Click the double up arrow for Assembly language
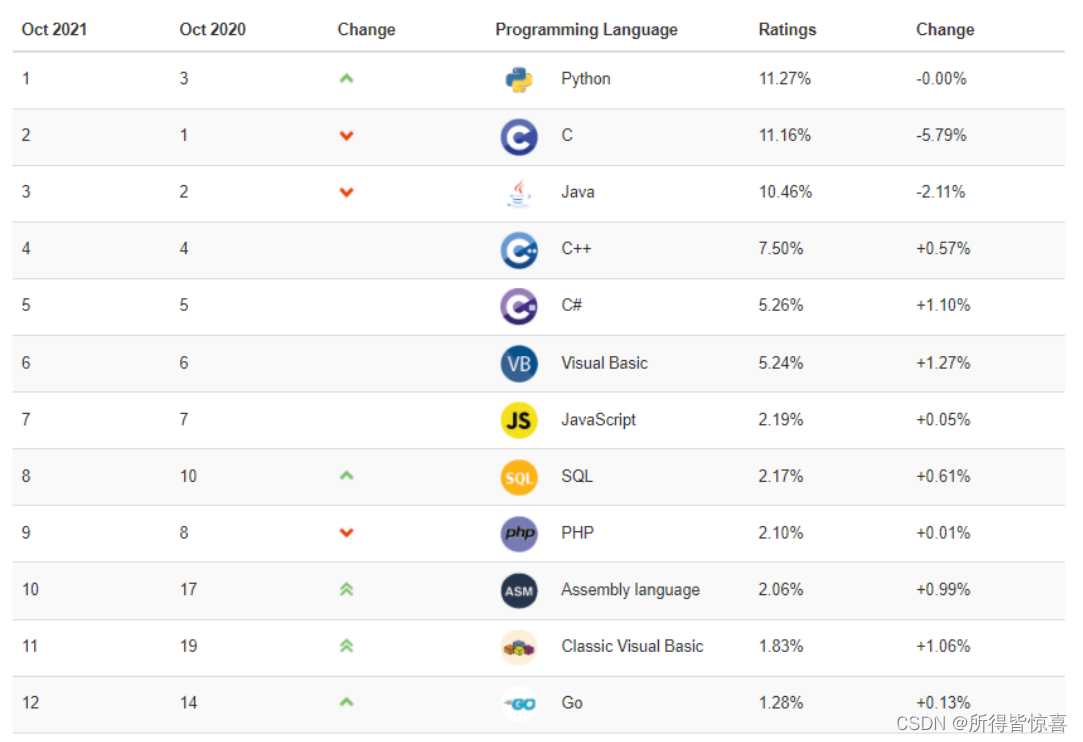 (x=346, y=590)
